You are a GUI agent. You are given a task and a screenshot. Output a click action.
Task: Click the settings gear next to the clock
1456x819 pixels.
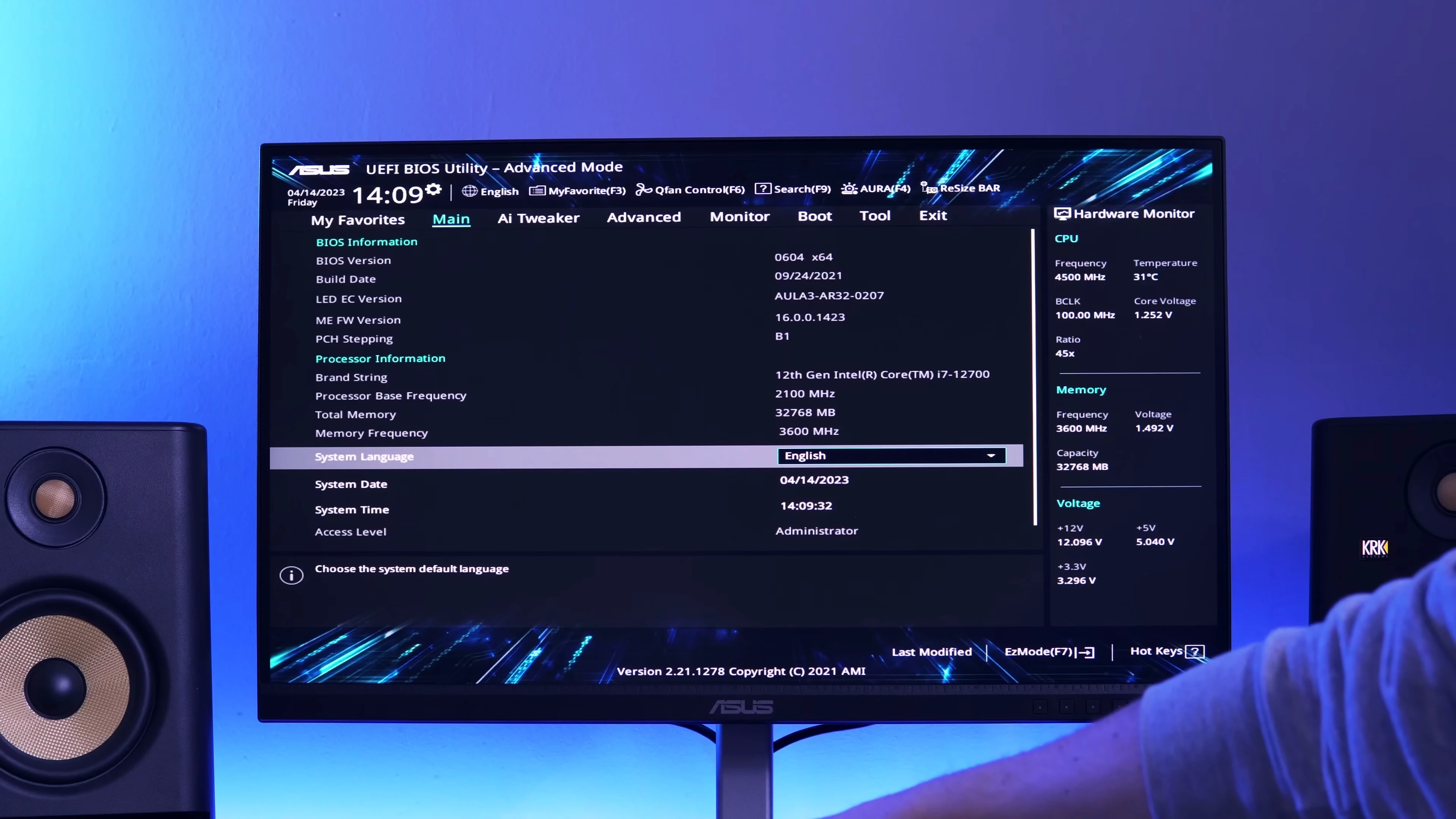point(433,189)
